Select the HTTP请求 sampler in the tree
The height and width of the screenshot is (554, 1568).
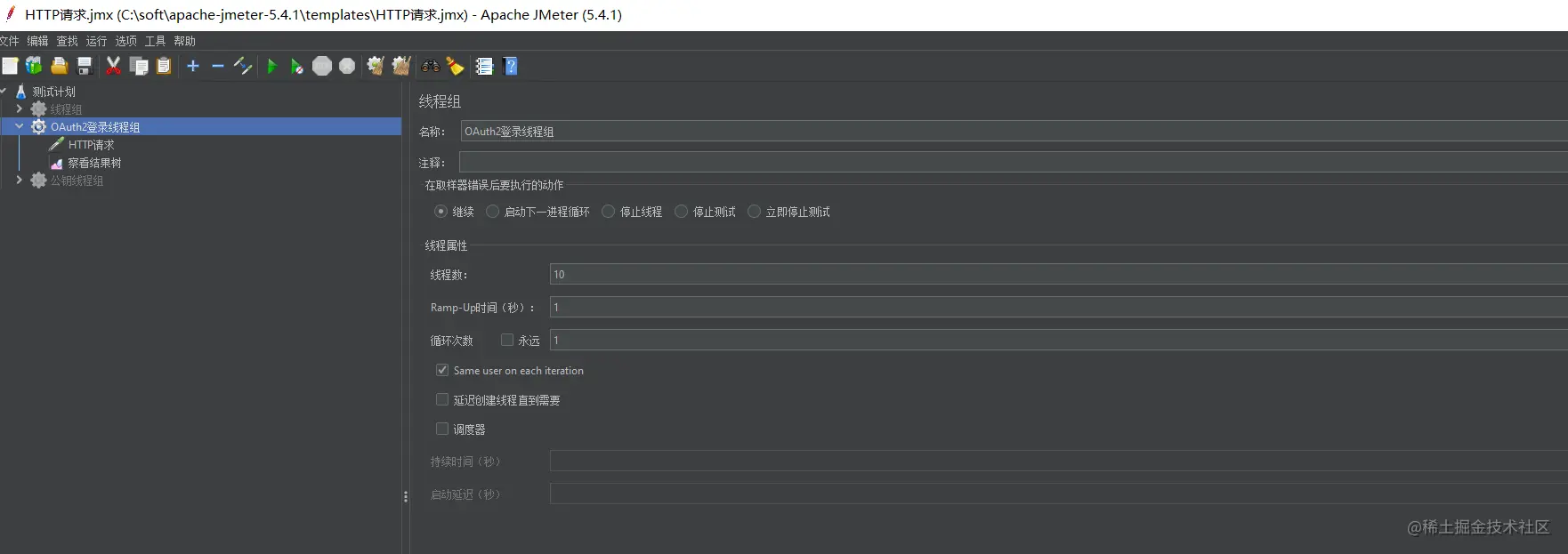(x=92, y=145)
